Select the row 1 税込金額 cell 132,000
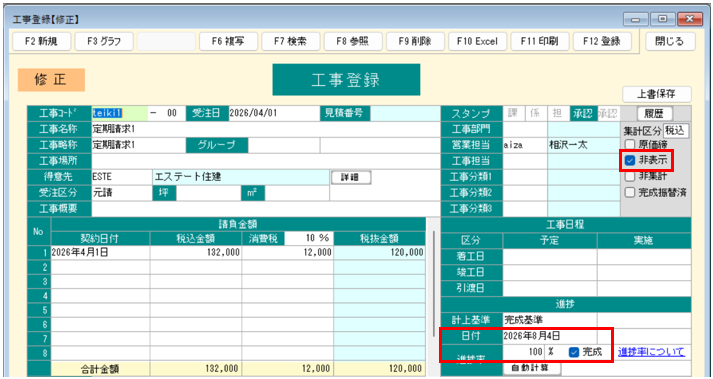713x379 pixels. (x=196, y=253)
